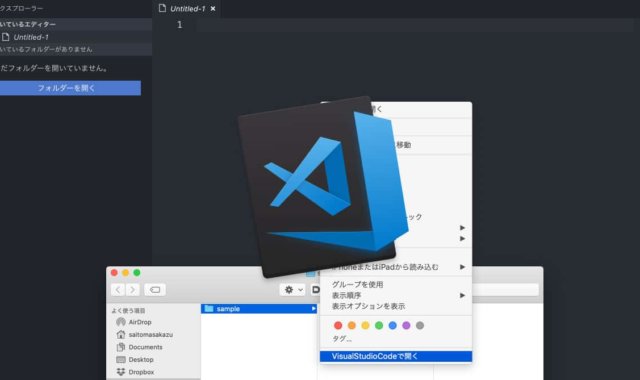Image resolution: width=640 pixels, height=380 pixels.
Task: Apply the orange tag color
Action: click(x=352, y=325)
